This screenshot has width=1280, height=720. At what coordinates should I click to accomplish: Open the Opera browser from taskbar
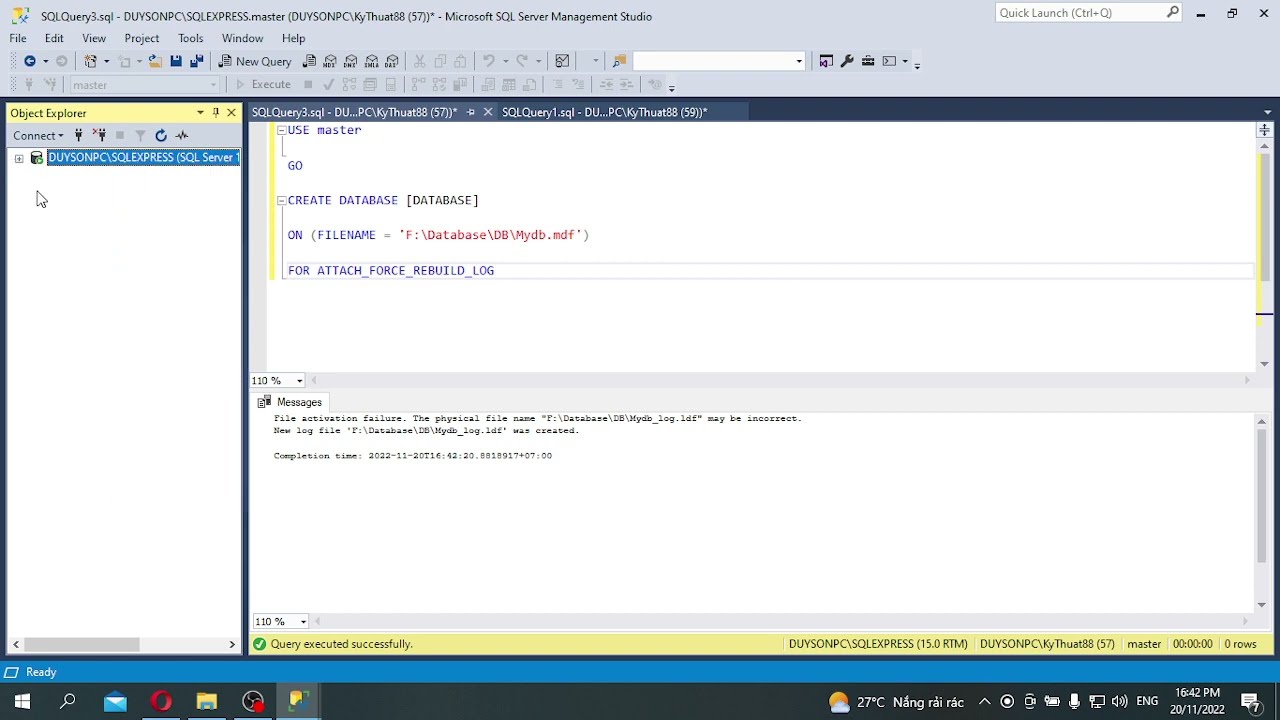(161, 702)
